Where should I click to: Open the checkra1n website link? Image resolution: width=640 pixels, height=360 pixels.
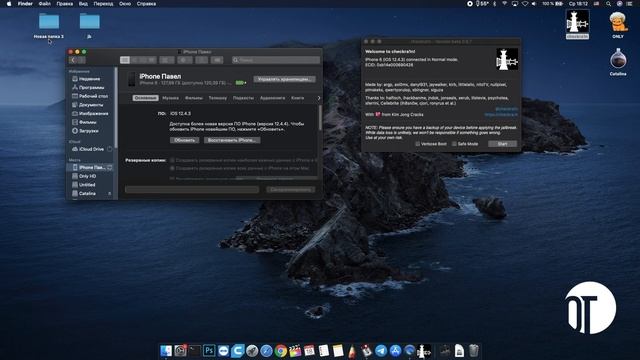(x=501, y=115)
